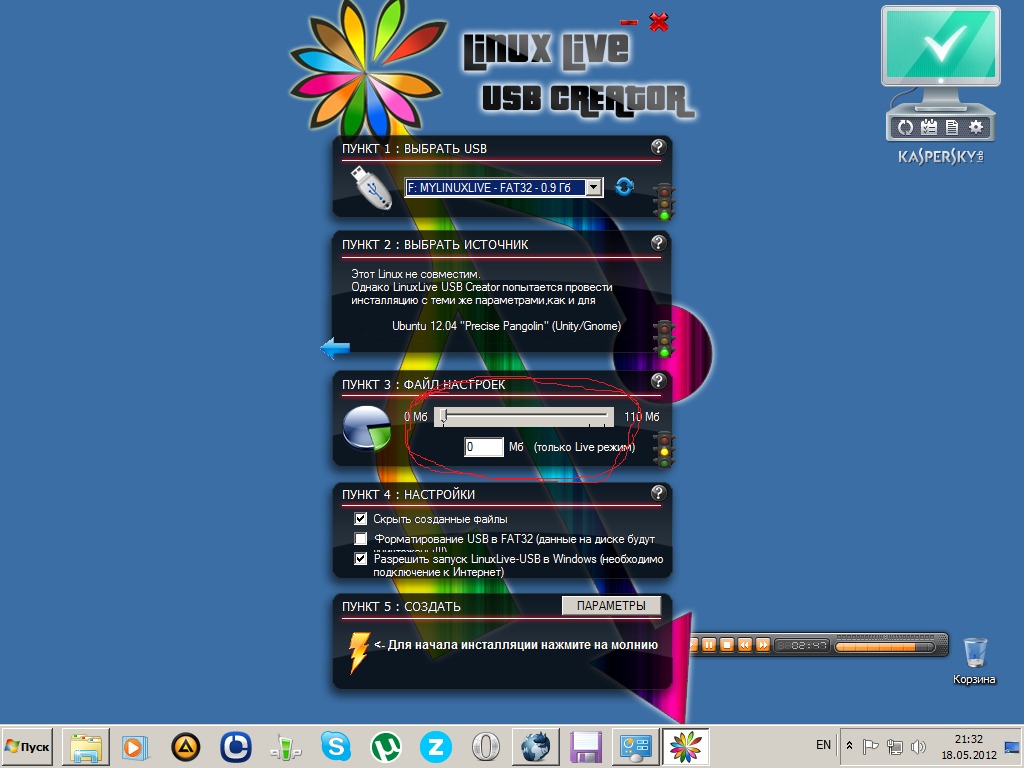Open help for step 4 Settings
1024x768 pixels.
point(658,492)
